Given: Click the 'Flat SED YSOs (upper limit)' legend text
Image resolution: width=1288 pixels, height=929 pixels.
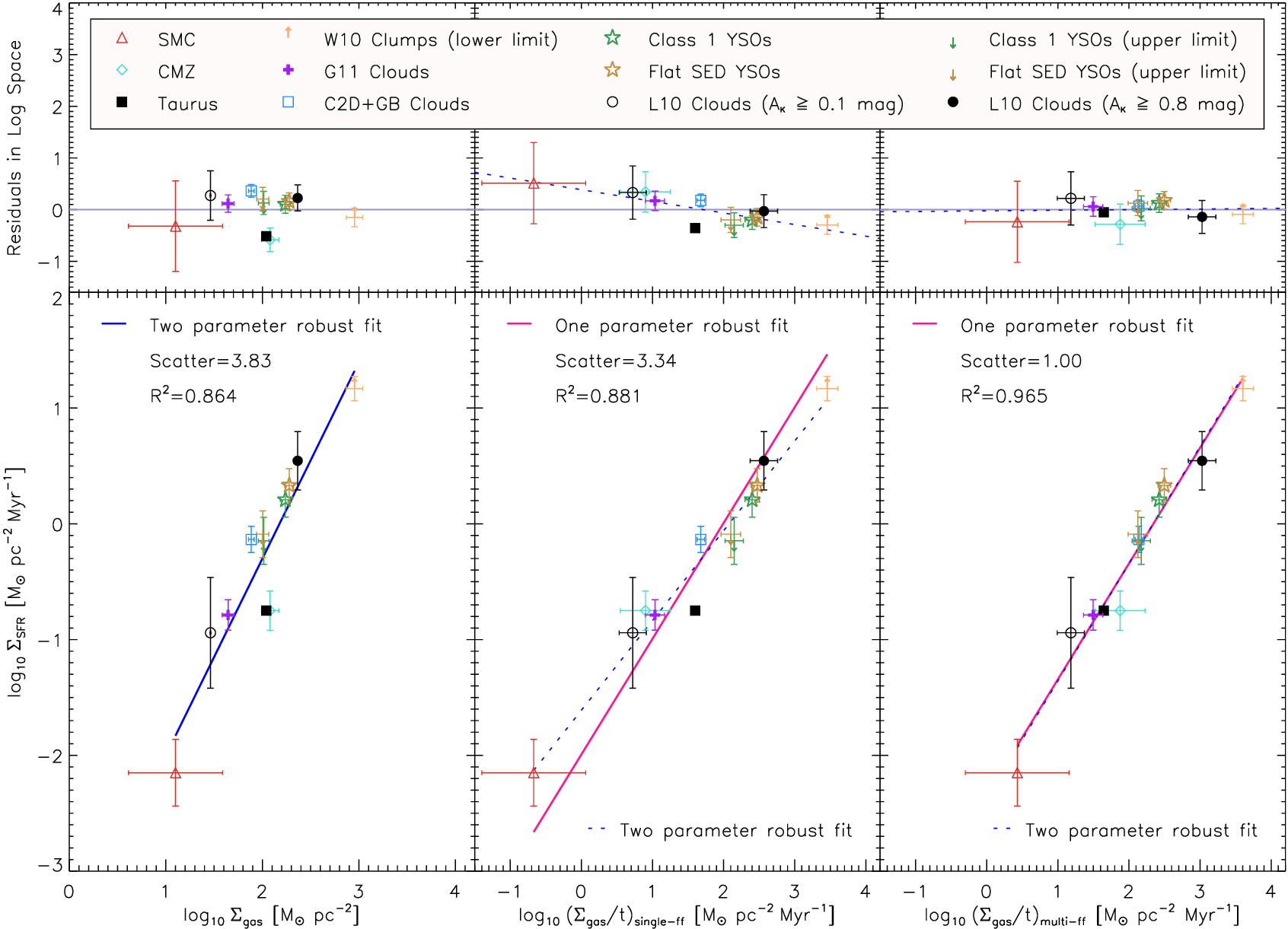Looking at the screenshot, I should tap(1117, 72).
